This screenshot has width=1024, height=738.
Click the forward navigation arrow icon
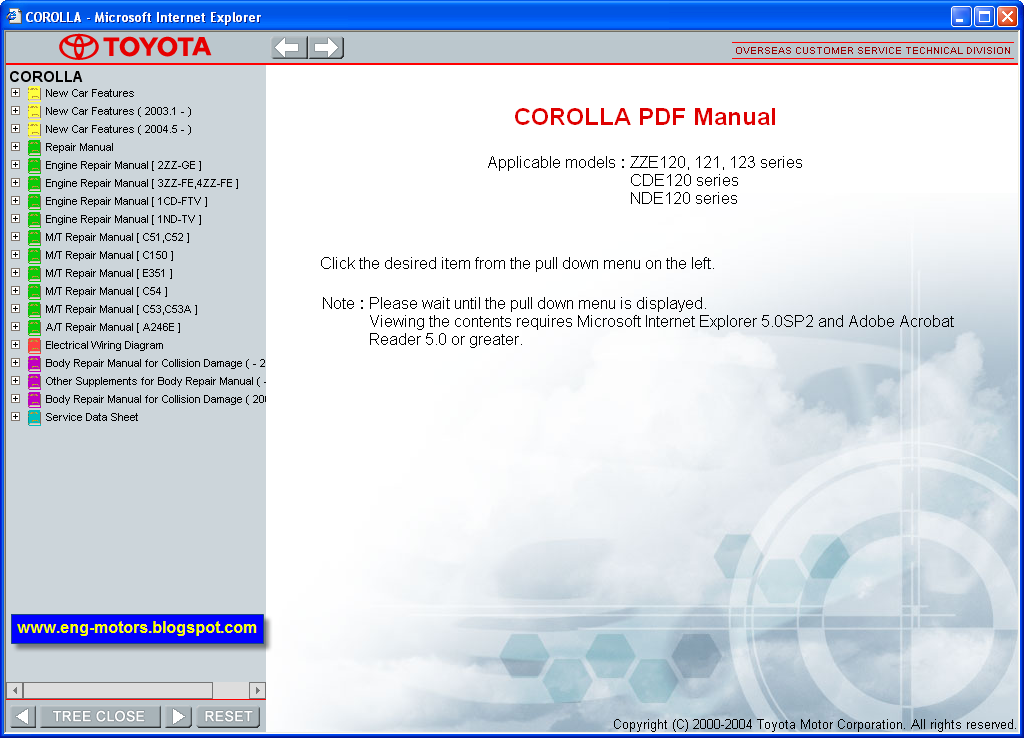tap(326, 46)
